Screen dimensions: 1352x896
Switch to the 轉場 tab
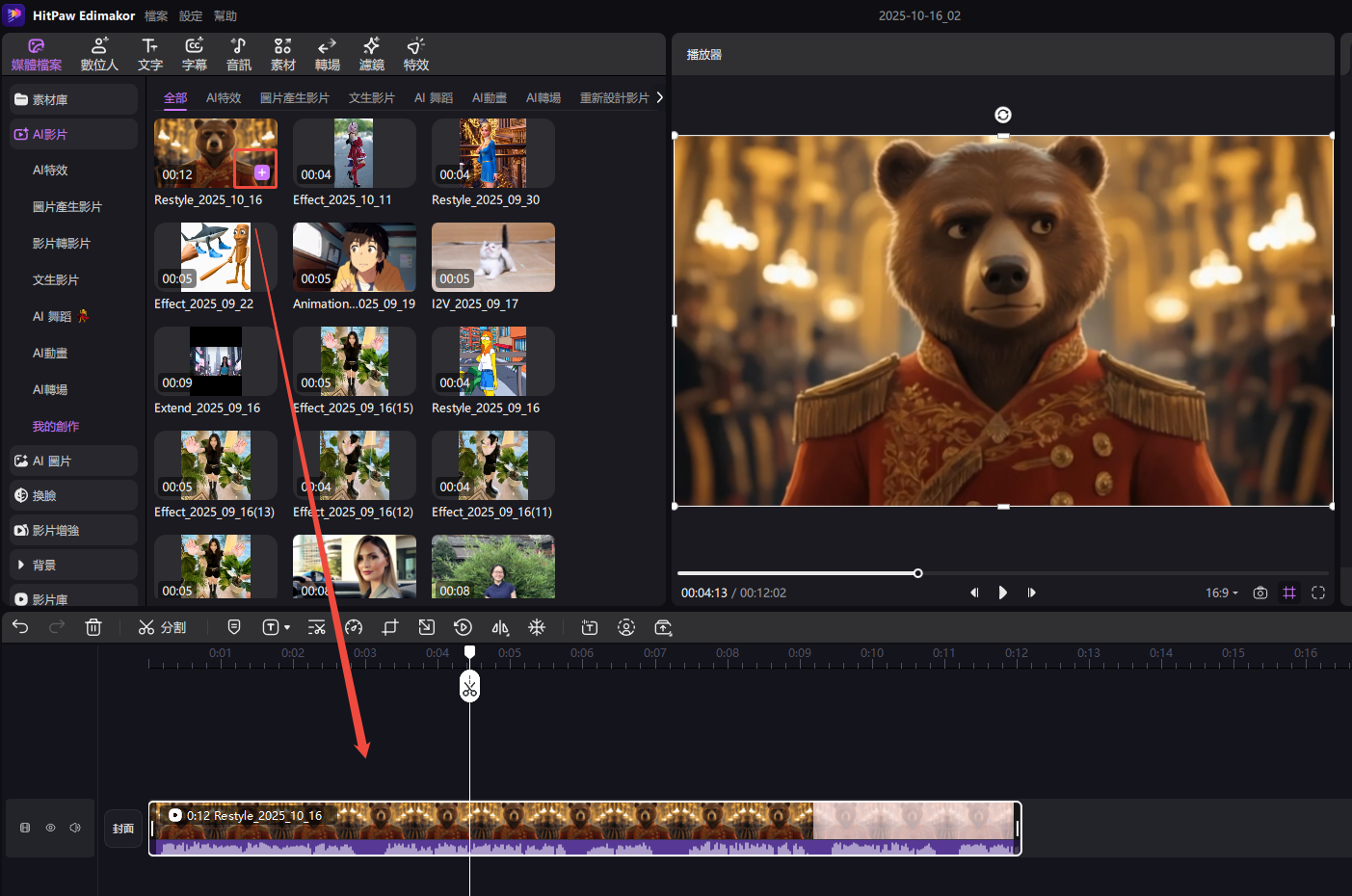[327, 54]
